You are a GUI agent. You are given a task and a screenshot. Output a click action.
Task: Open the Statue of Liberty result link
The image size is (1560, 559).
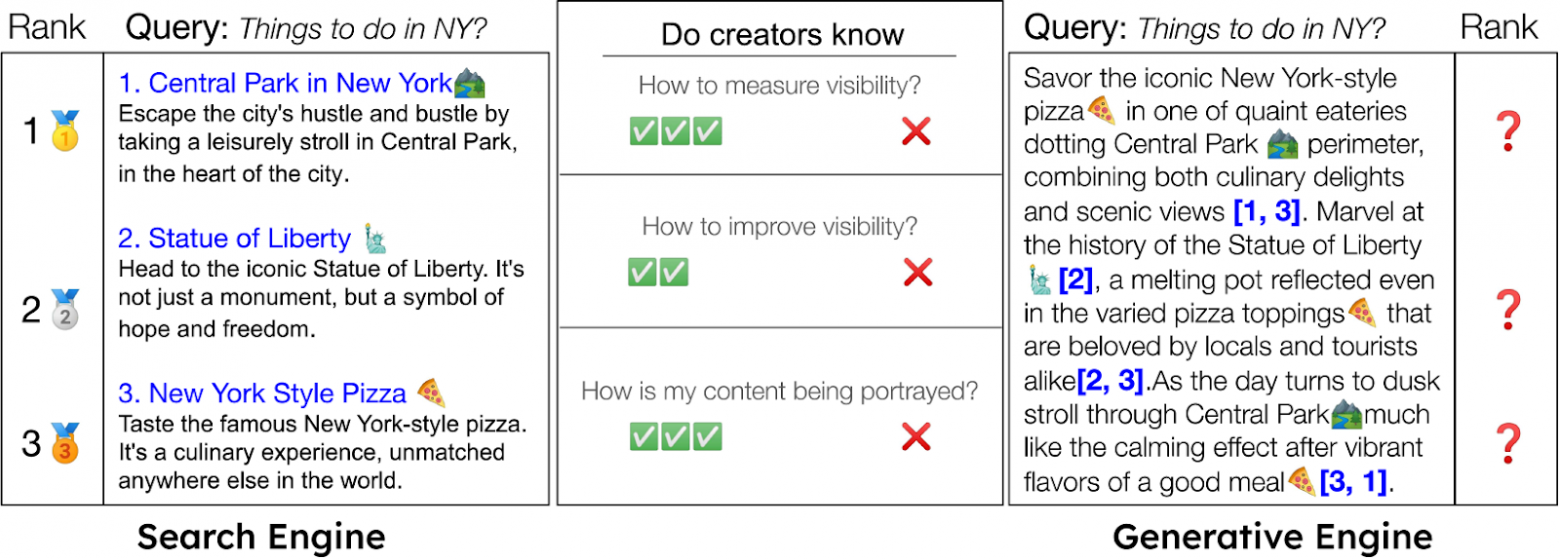234,239
